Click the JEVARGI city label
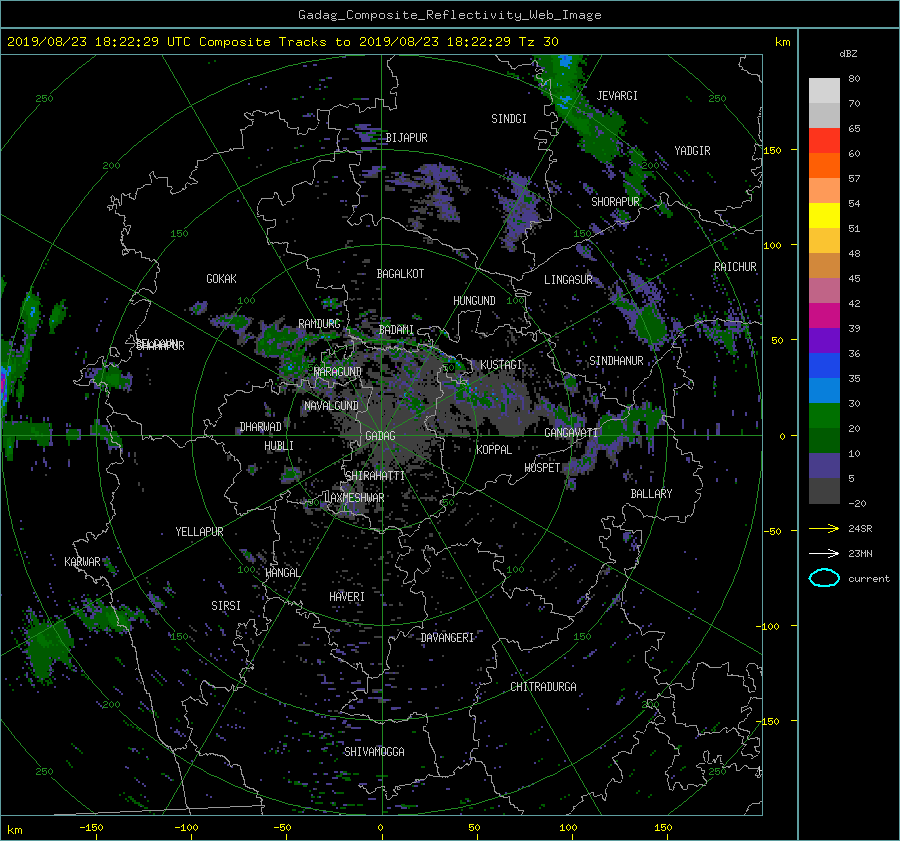The width and height of the screenshot is (900, 841). (617, 96)
